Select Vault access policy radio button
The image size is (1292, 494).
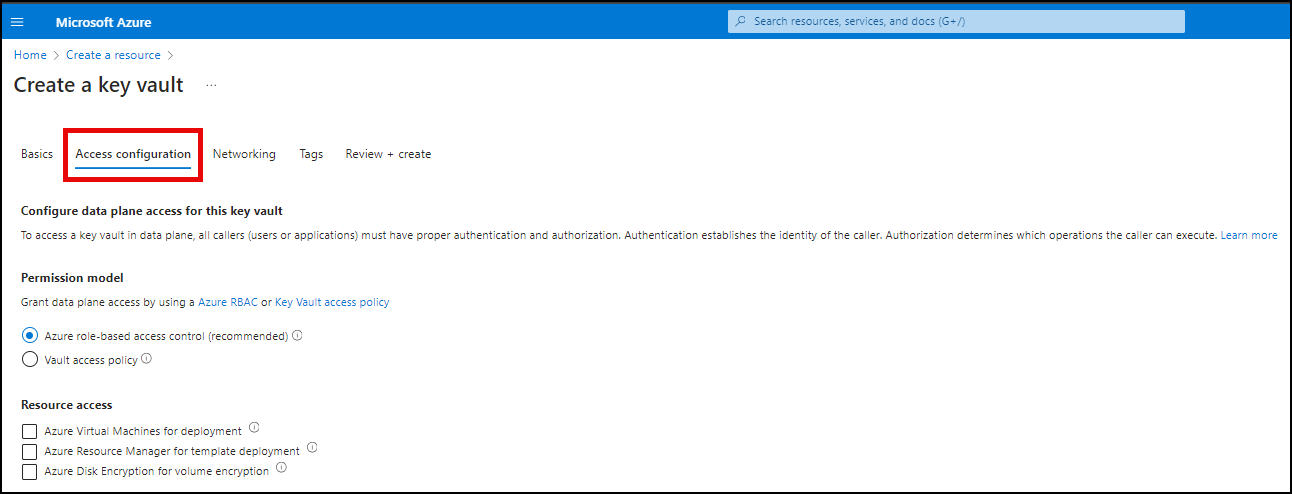30,359
